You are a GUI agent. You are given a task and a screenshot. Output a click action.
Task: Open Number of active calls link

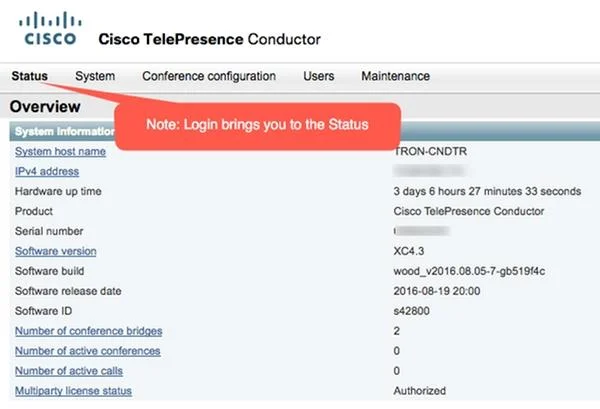69,371
